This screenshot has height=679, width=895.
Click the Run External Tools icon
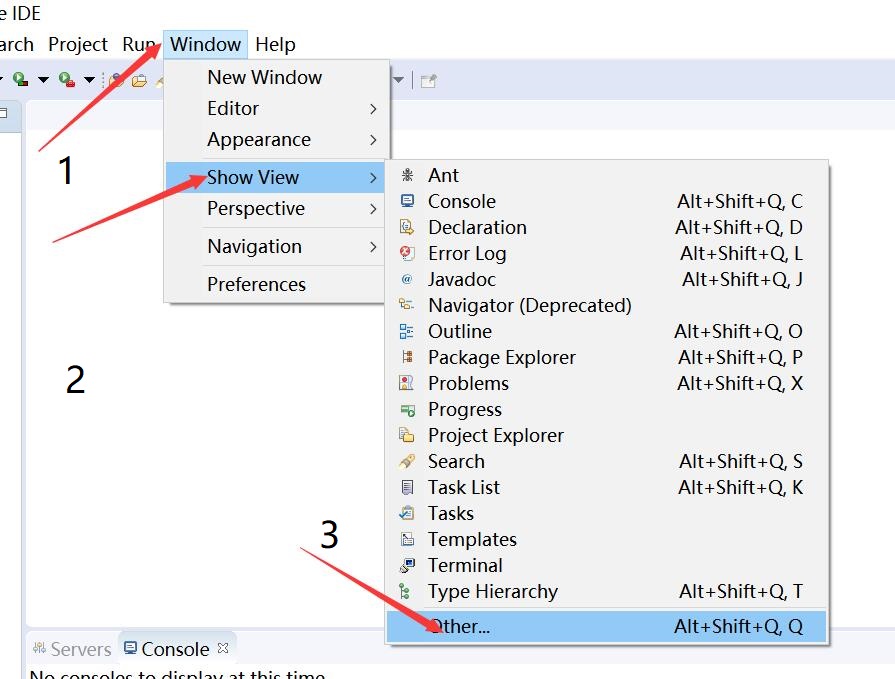67,79
